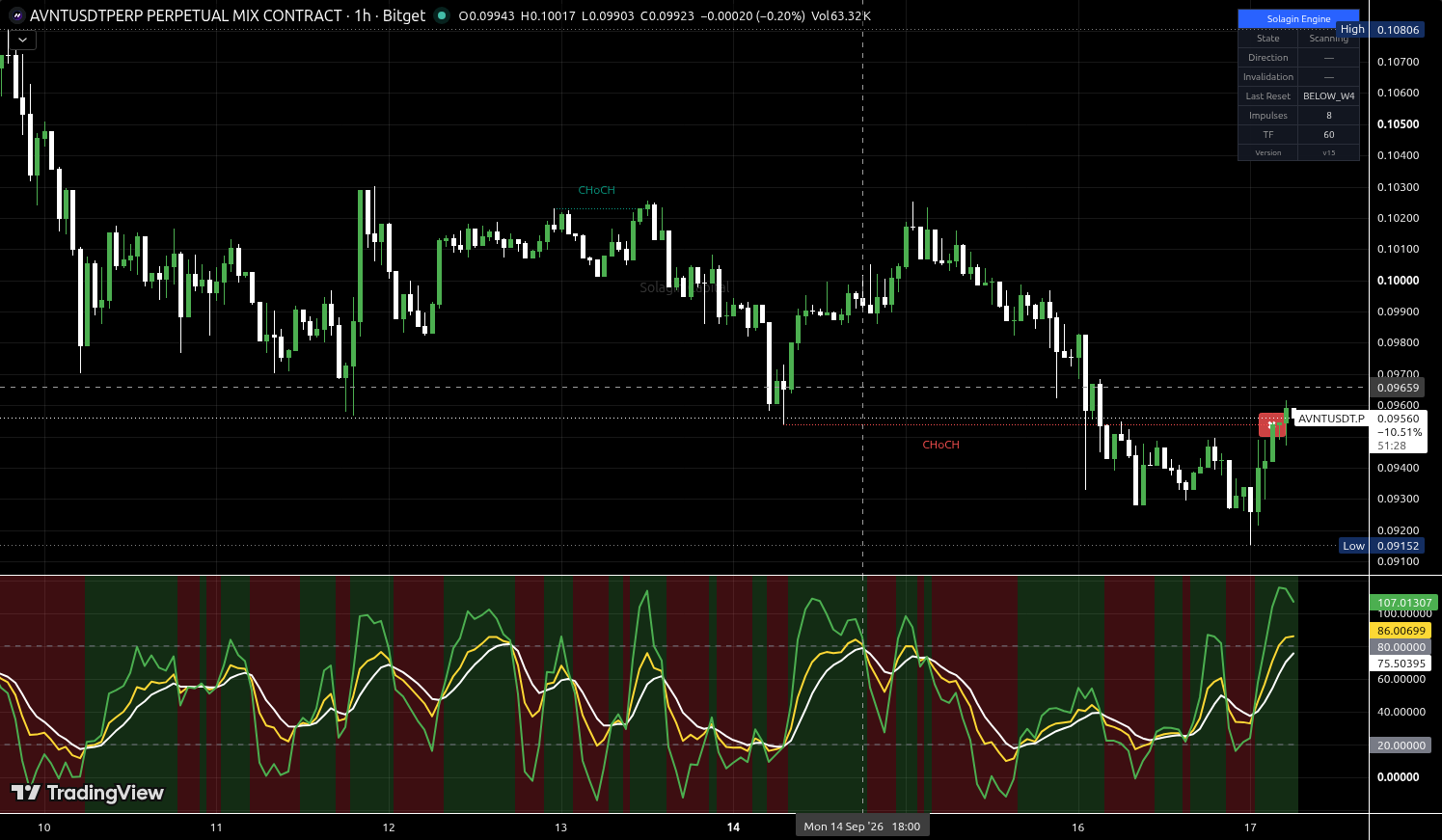Click the crosshair time label Mon 14 Sep '26
This screenshot has height=840, width=1442.
[862, 826]
